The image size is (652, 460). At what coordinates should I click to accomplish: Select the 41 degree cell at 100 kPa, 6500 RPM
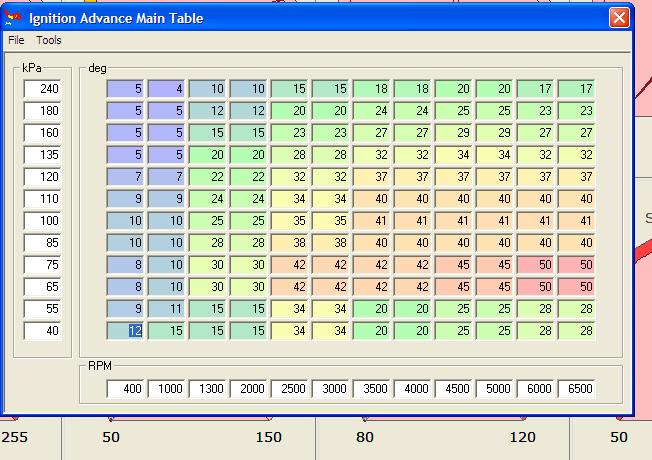tap(577, 221)
